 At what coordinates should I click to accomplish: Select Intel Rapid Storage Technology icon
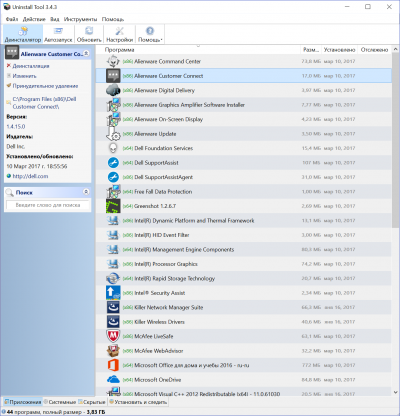click(113, 278)
